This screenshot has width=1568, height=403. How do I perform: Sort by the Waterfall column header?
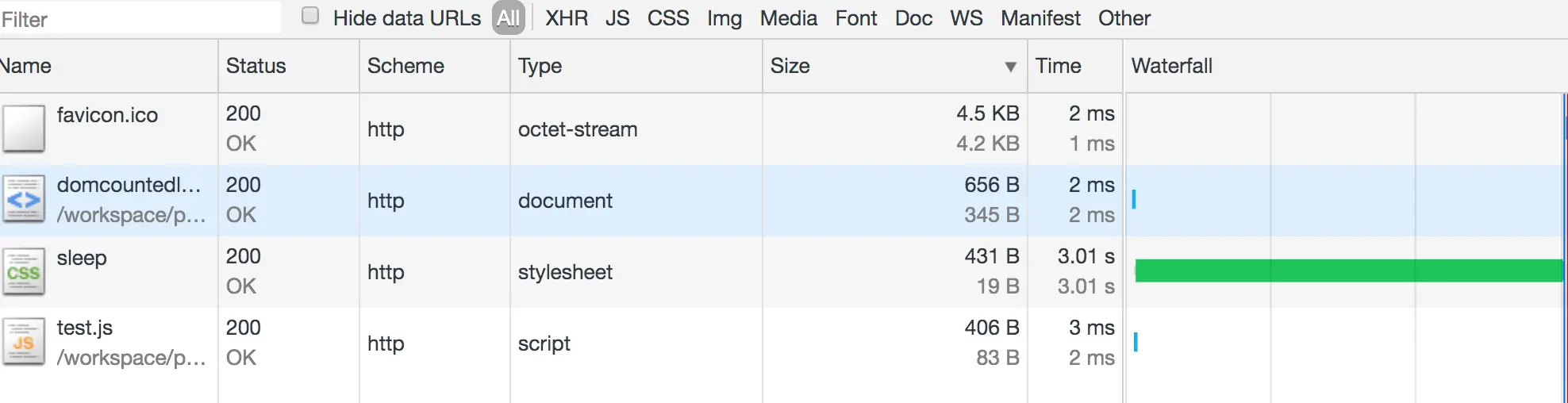click(x=1171, y=66)
